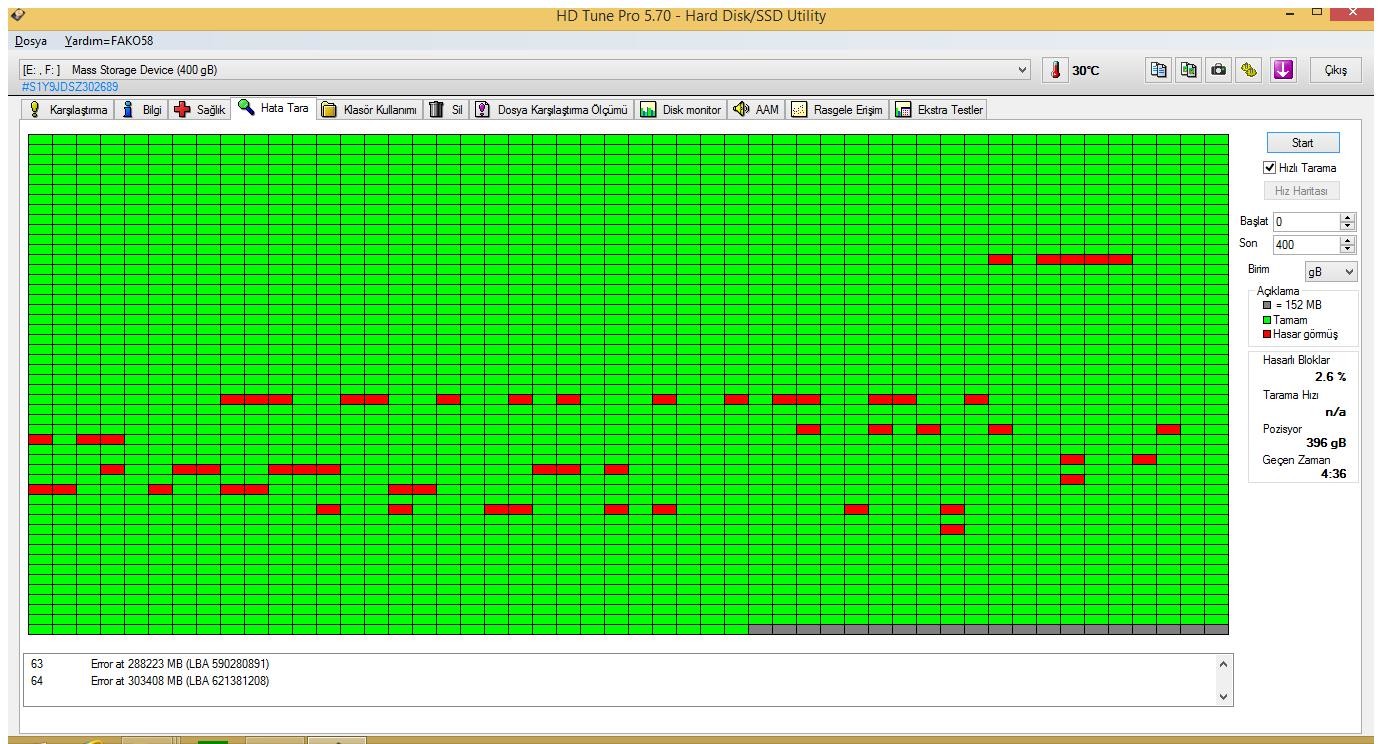Save screenshot with the camera icon
The width and height of the screenshot is (1382, 744).
[1219, 70]
